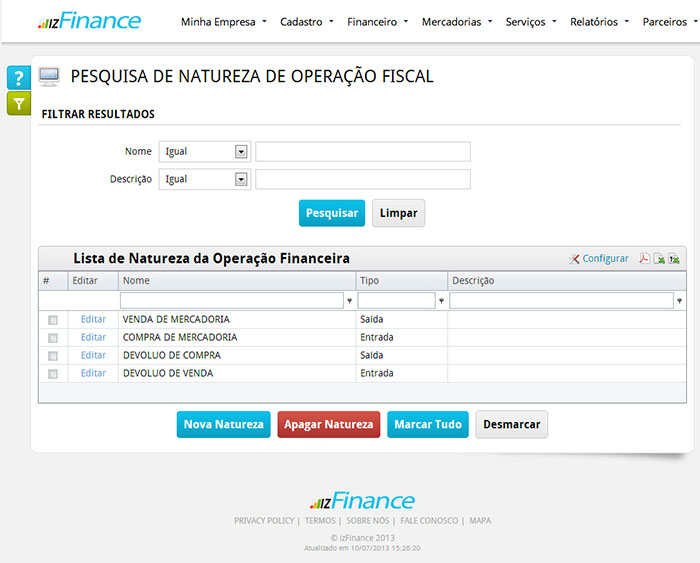
Task: Open the Minha Empresa menu
Action: (x=223, y=22)
